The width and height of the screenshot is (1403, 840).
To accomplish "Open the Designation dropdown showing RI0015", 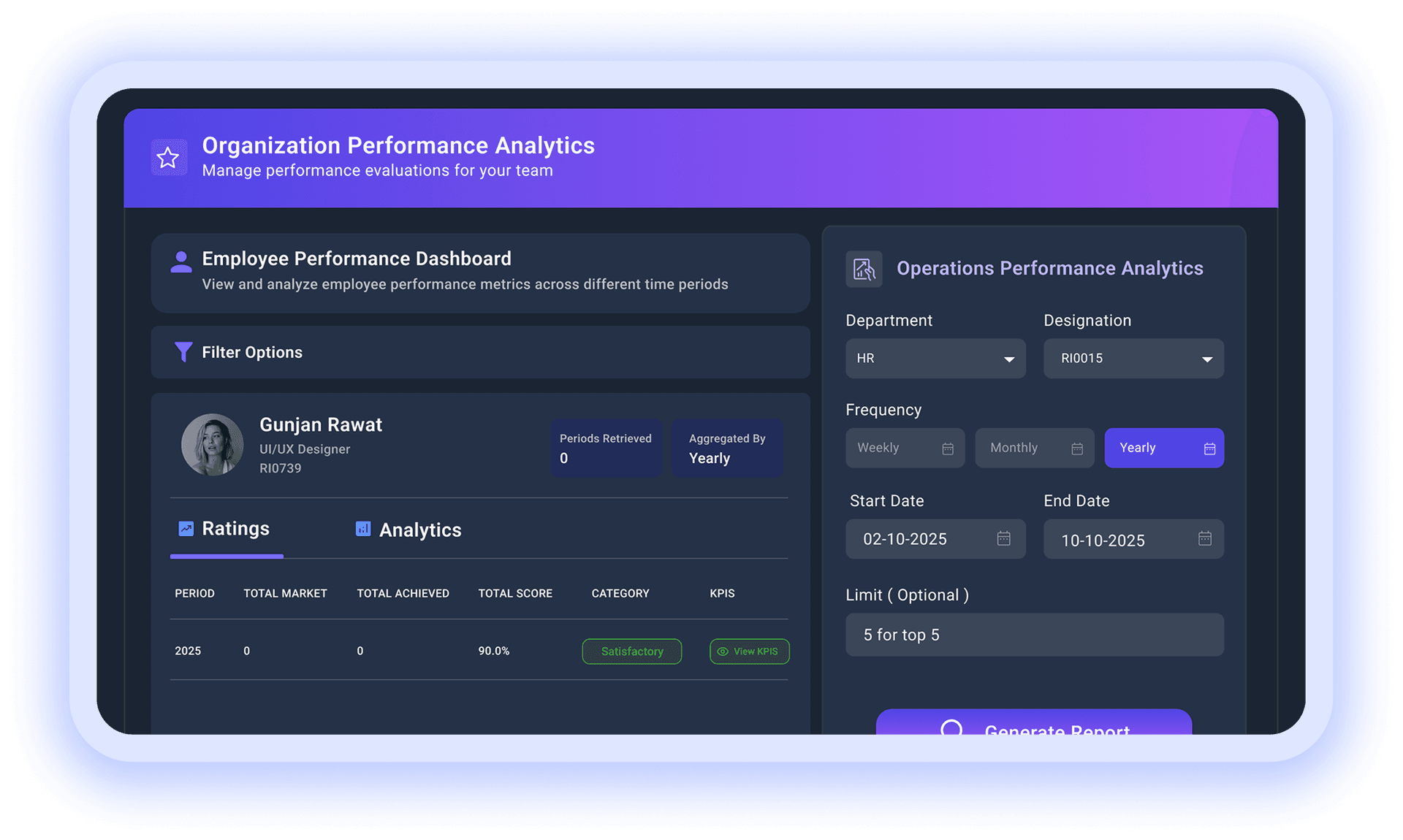I will (x=1133, y=359).
